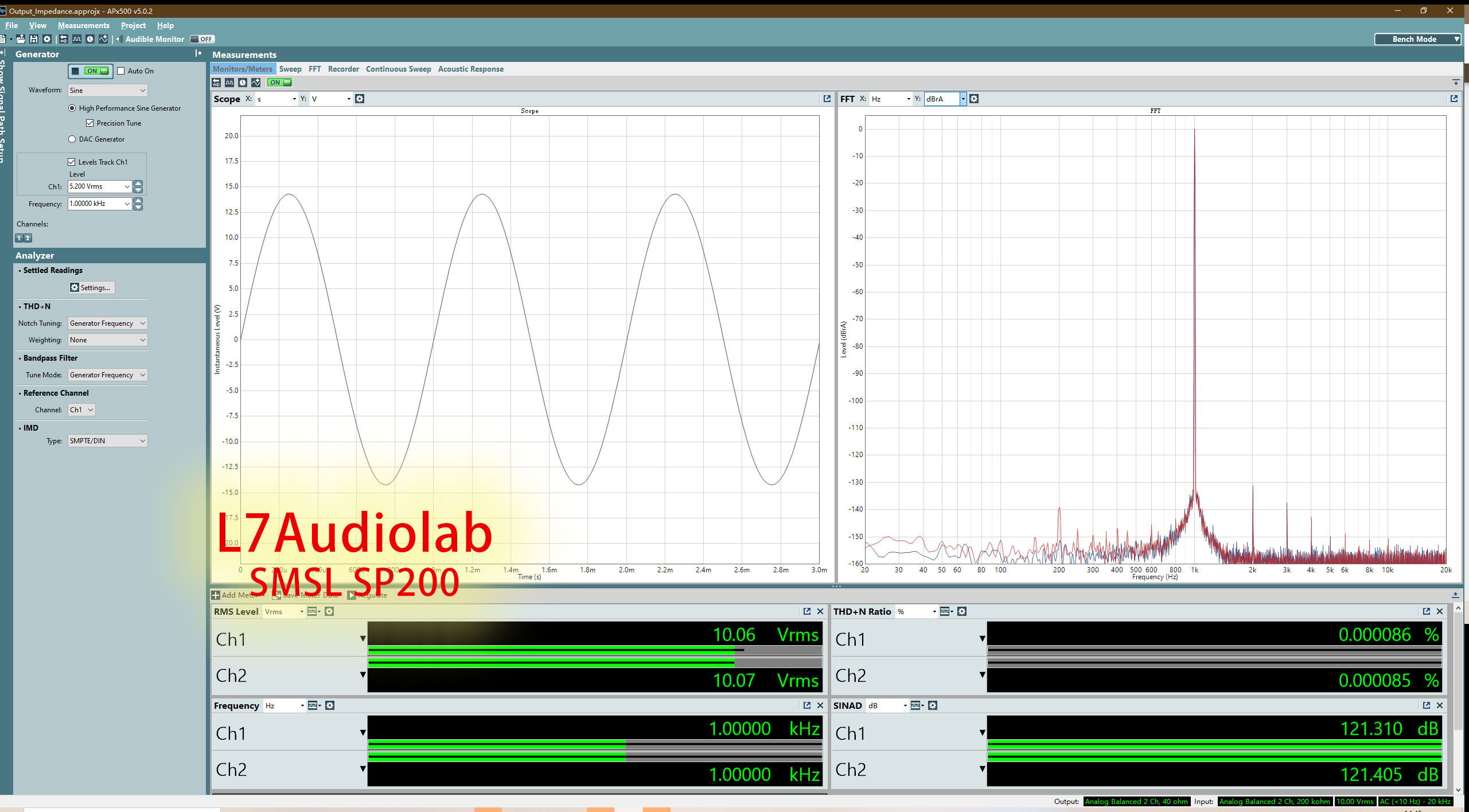Select High Performance Sine Generator radio
Image resolution: width=1469 pixels, height=812 pixels.
point(72,108)
